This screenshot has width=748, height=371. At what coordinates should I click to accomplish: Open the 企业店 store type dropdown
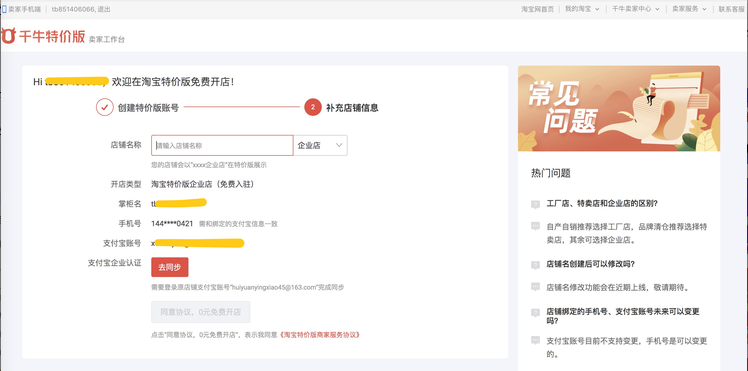click(321, 145)
